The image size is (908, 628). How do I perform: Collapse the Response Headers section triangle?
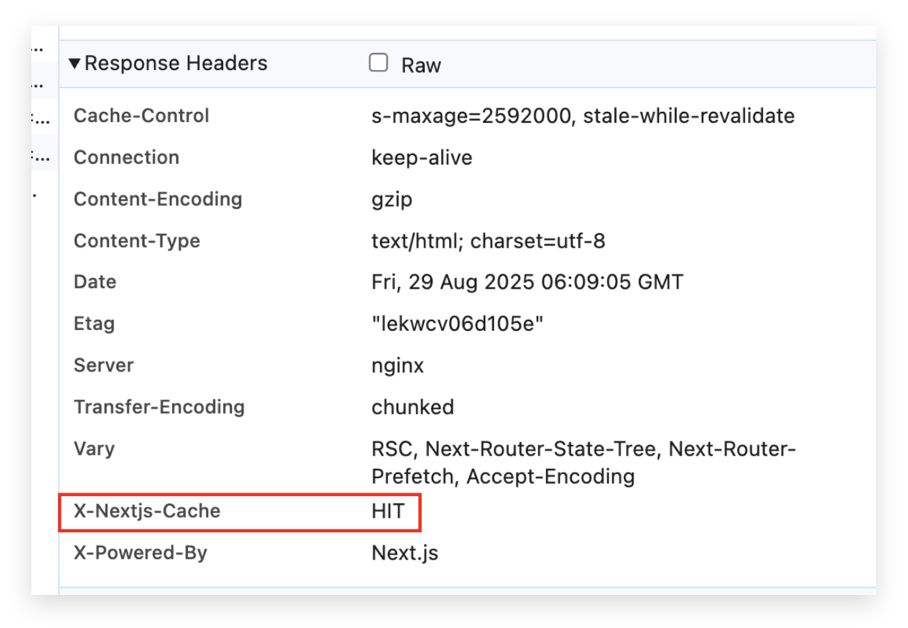(74, 63)
